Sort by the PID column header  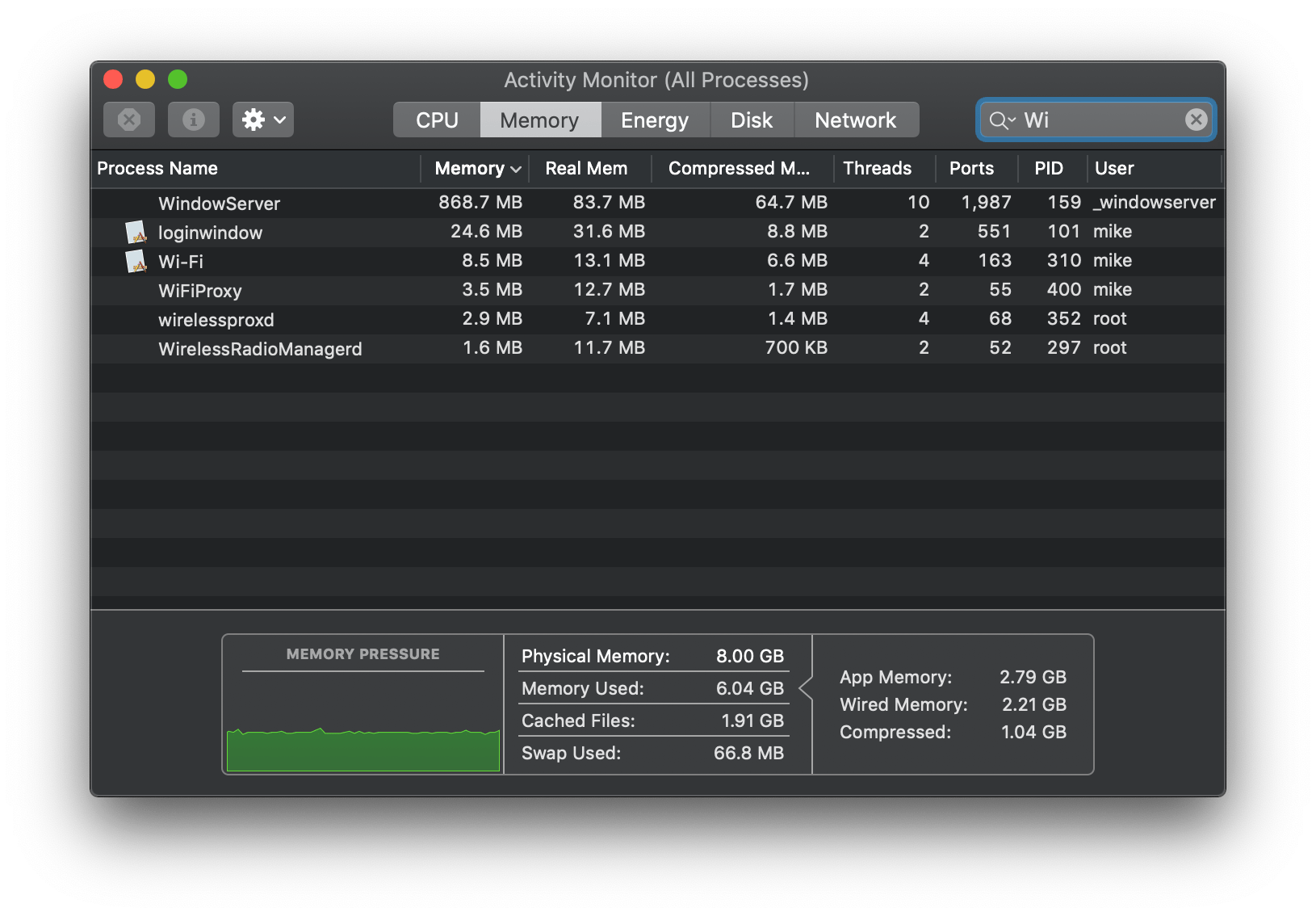point(1050,169)
